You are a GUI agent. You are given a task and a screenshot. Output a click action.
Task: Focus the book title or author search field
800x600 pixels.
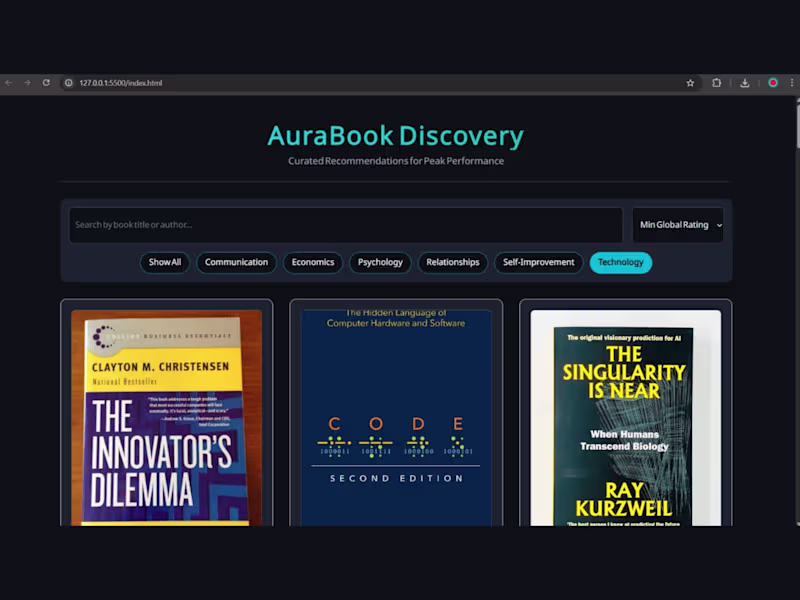[345, 225]
